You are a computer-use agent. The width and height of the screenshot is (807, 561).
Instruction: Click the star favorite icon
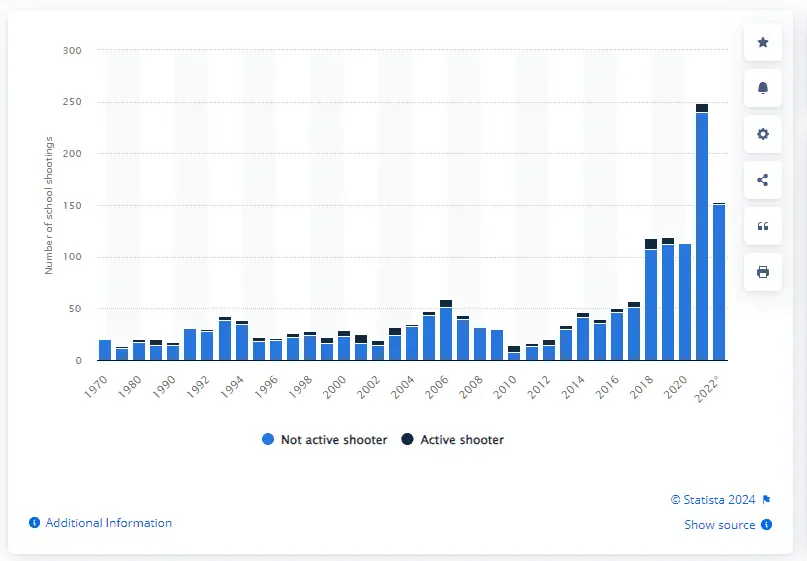[763, 42]
